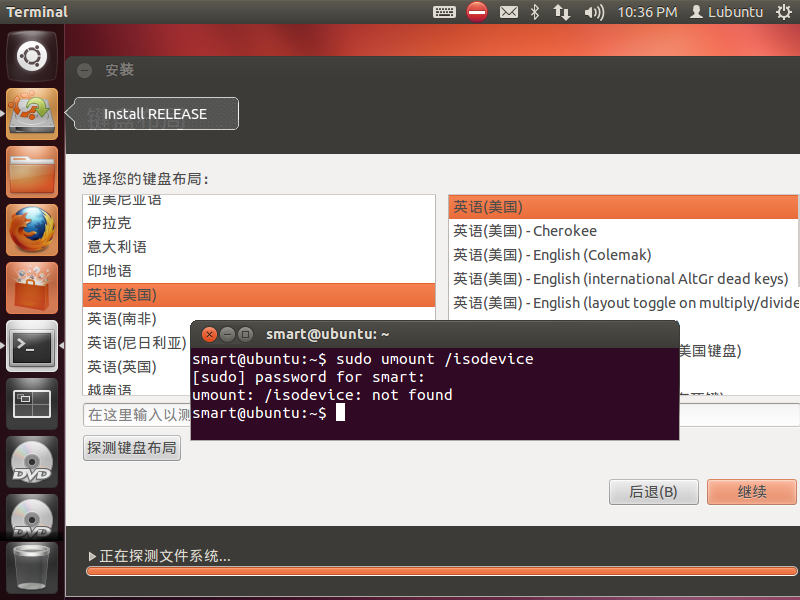Open the messaging envelope indicator
This screenshot has height=600, width=800.
[509, 12]
